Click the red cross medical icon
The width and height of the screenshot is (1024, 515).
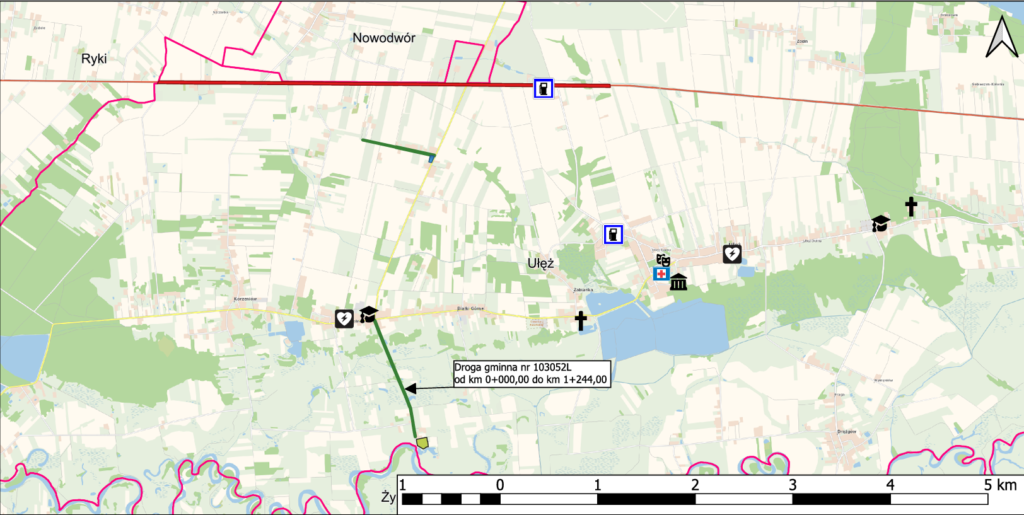tap(661, 274)
